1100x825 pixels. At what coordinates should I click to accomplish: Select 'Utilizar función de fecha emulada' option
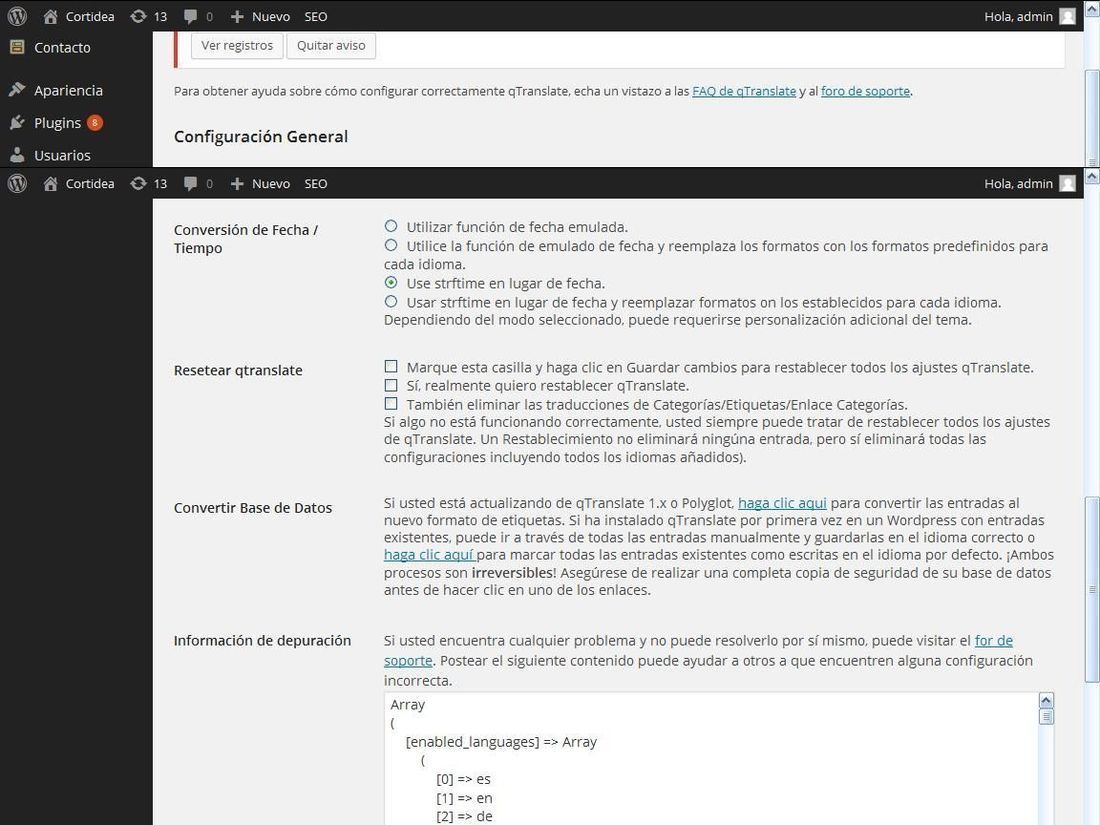click(x=391, y=226)
